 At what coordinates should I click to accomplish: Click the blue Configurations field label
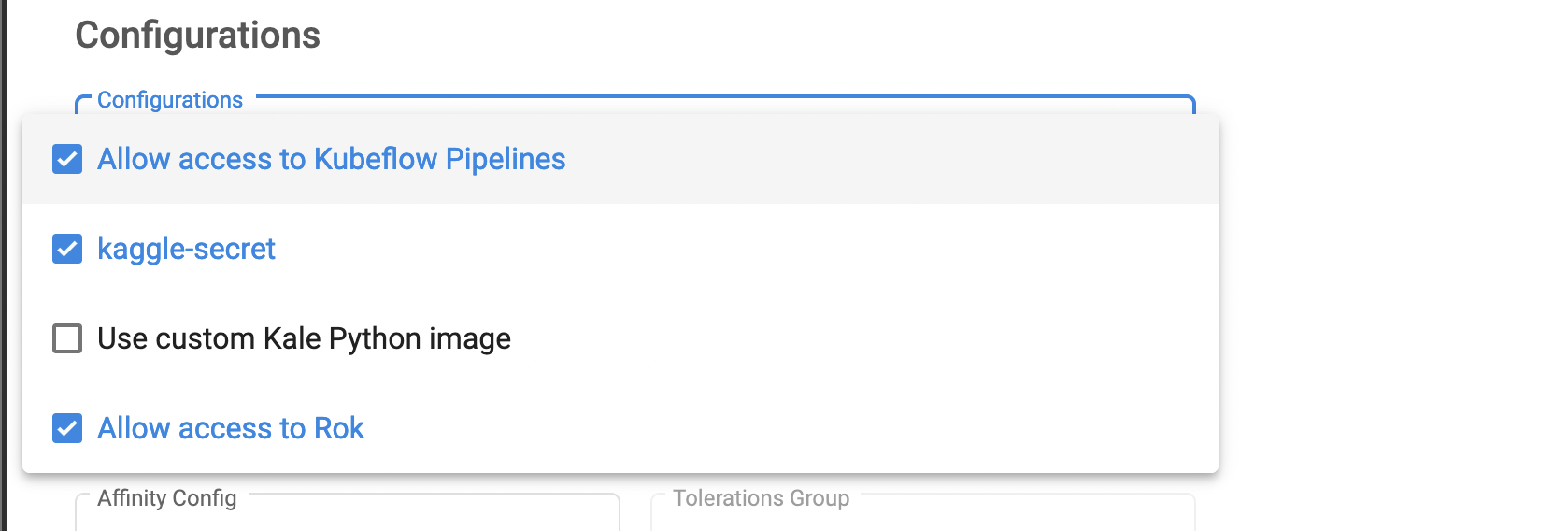pos(169,100)
